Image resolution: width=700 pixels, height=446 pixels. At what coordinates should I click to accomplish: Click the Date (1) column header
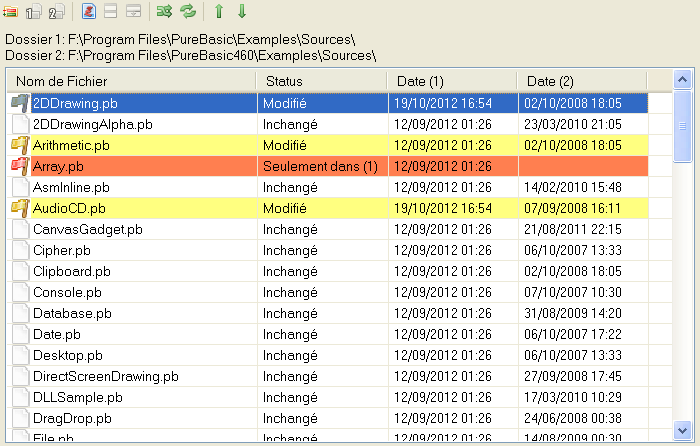click(x=450, y=80)
